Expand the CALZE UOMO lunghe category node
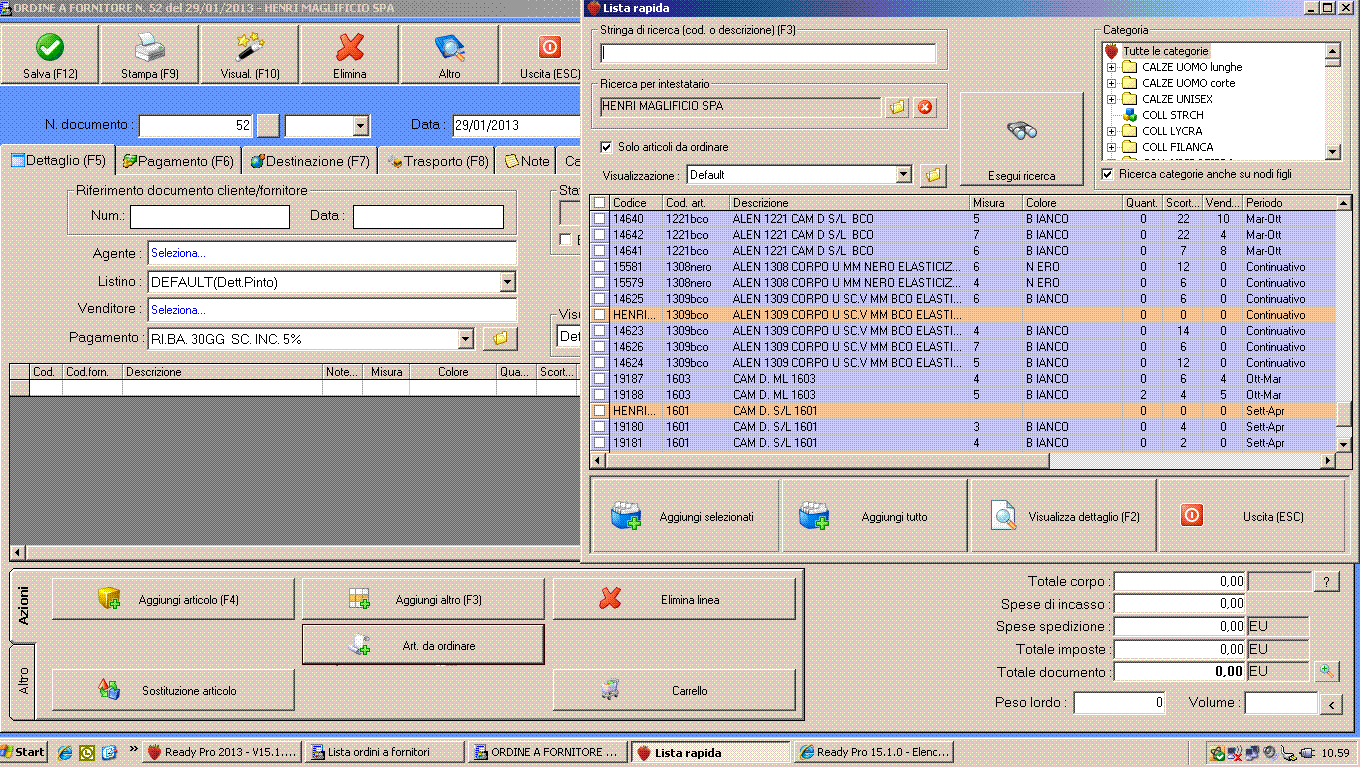The width and height of the screenshot is (1366, 768). pos(1111,67)
